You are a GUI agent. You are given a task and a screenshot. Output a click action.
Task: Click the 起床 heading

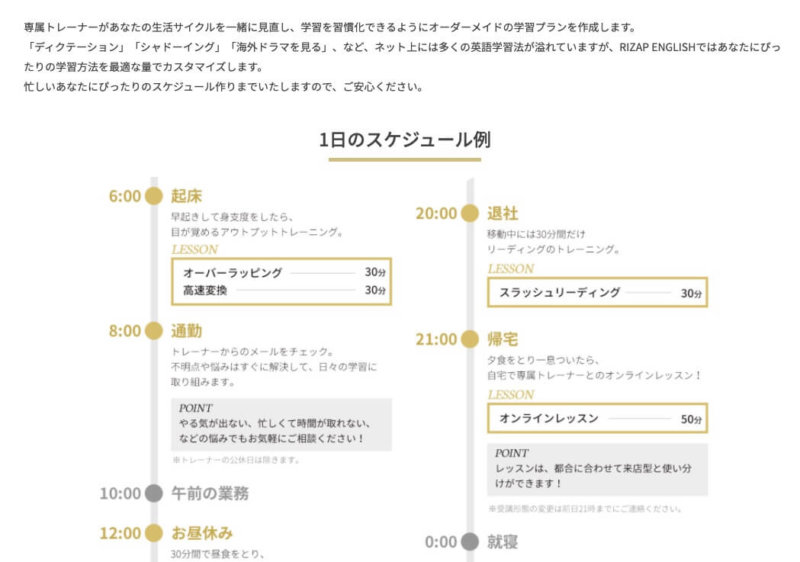tap(186, 196)
